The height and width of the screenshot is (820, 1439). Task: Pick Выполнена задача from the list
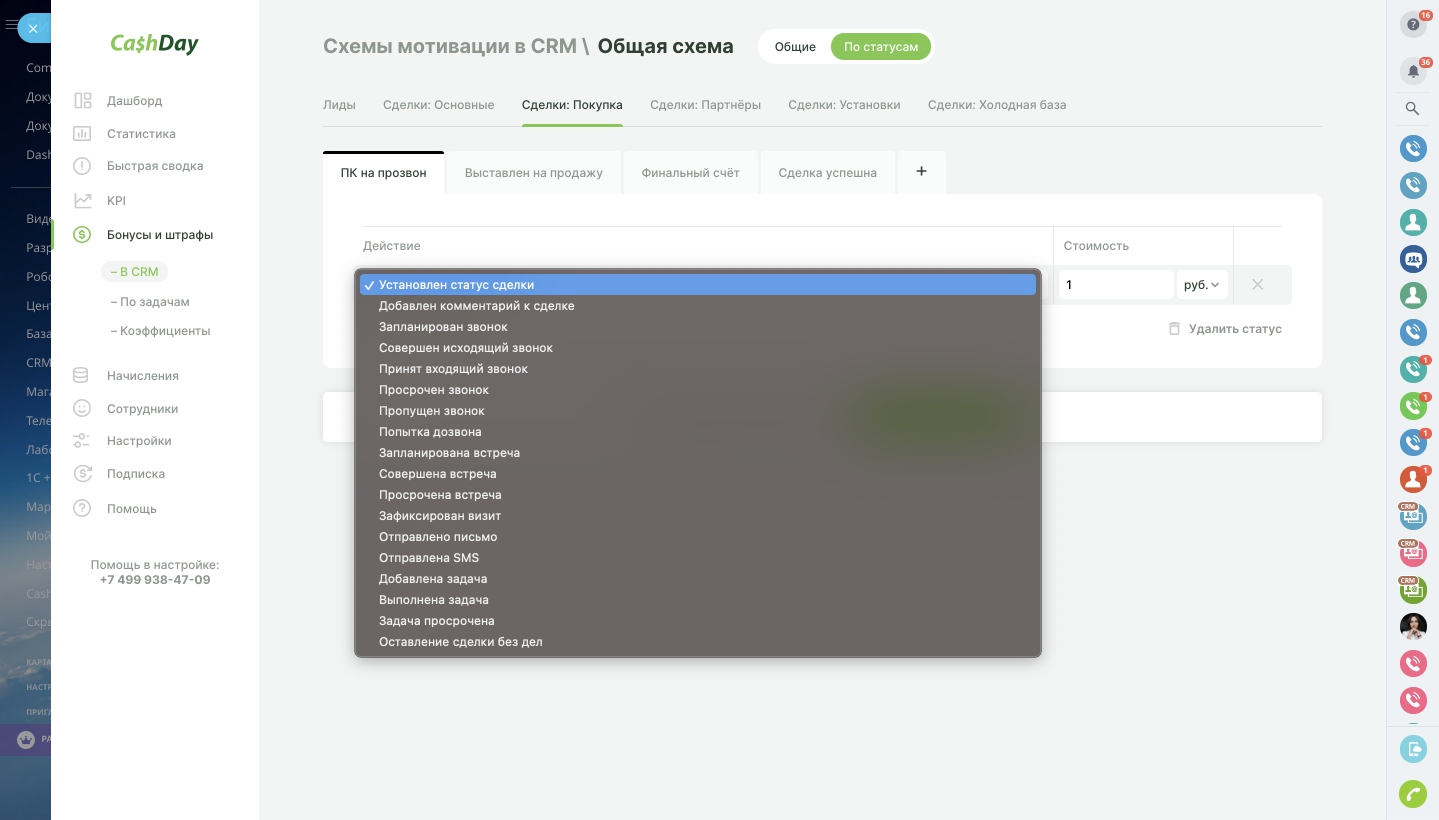[698, 600]
